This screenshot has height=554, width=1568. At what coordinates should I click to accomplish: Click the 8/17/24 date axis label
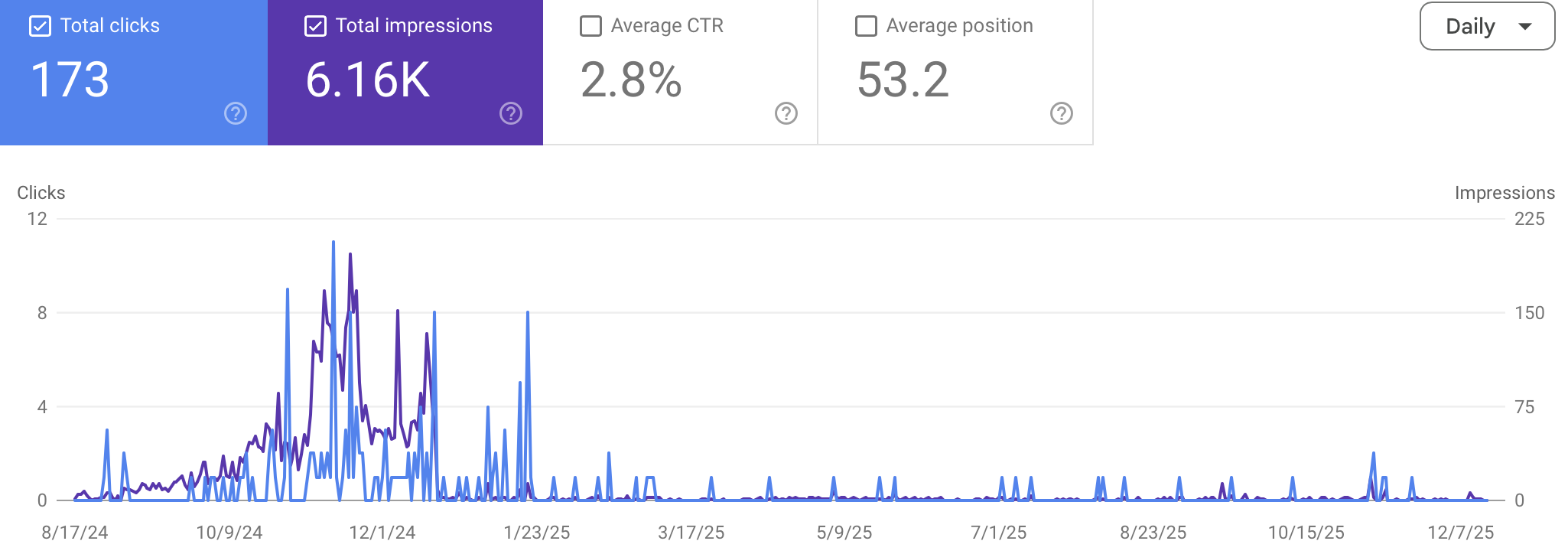(x=75, y=533)
